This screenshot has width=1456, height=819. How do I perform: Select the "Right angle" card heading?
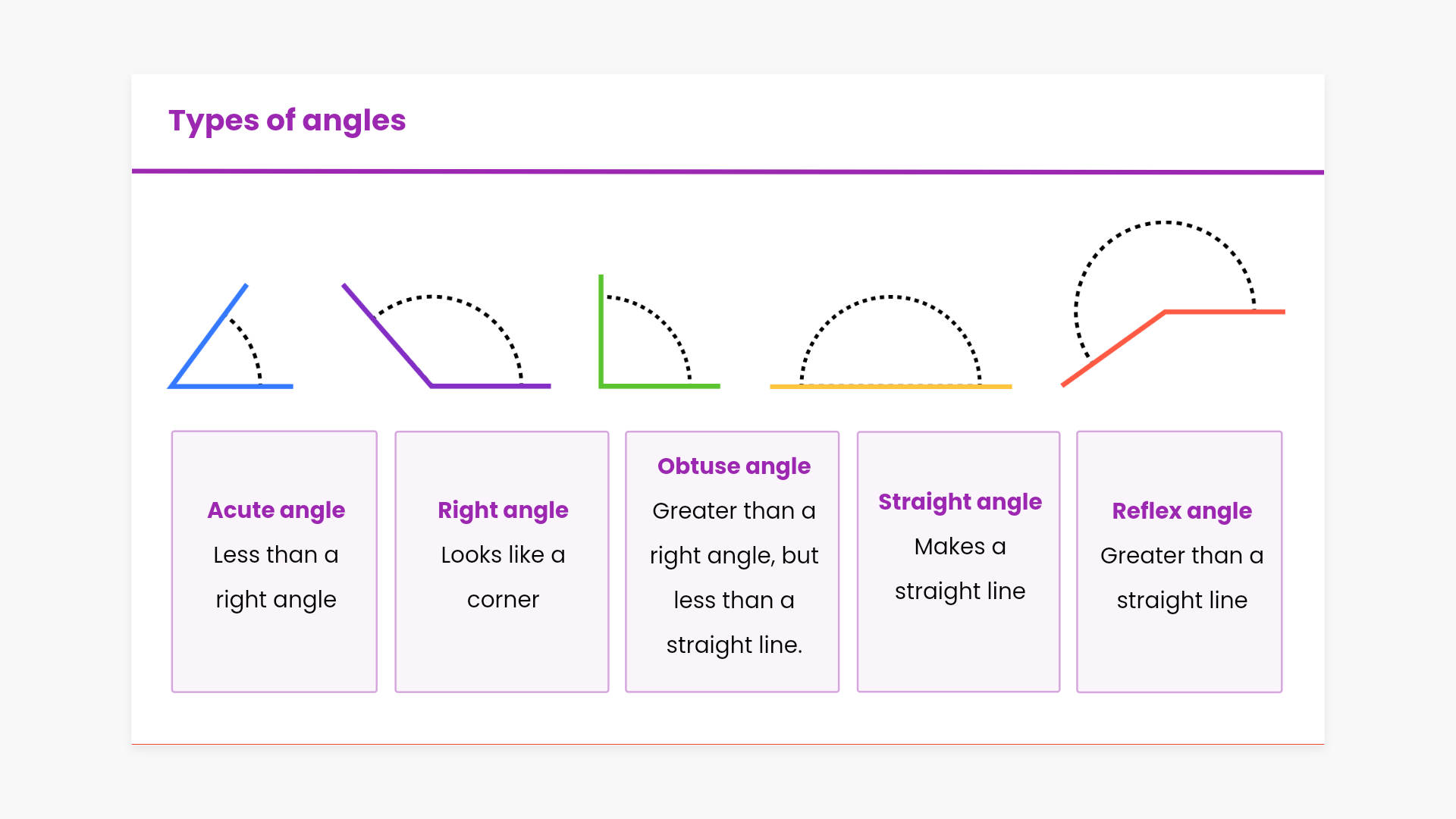[x=503, y=510]
